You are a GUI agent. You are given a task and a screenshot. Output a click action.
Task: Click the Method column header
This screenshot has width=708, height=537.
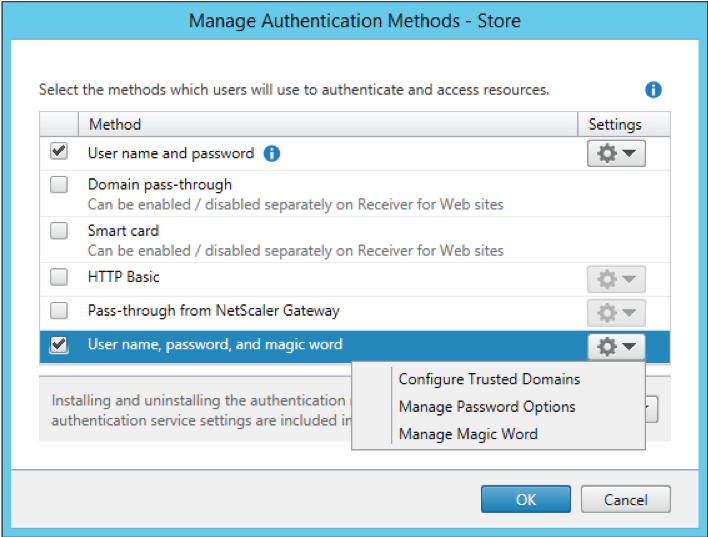[x=115, y=125]
